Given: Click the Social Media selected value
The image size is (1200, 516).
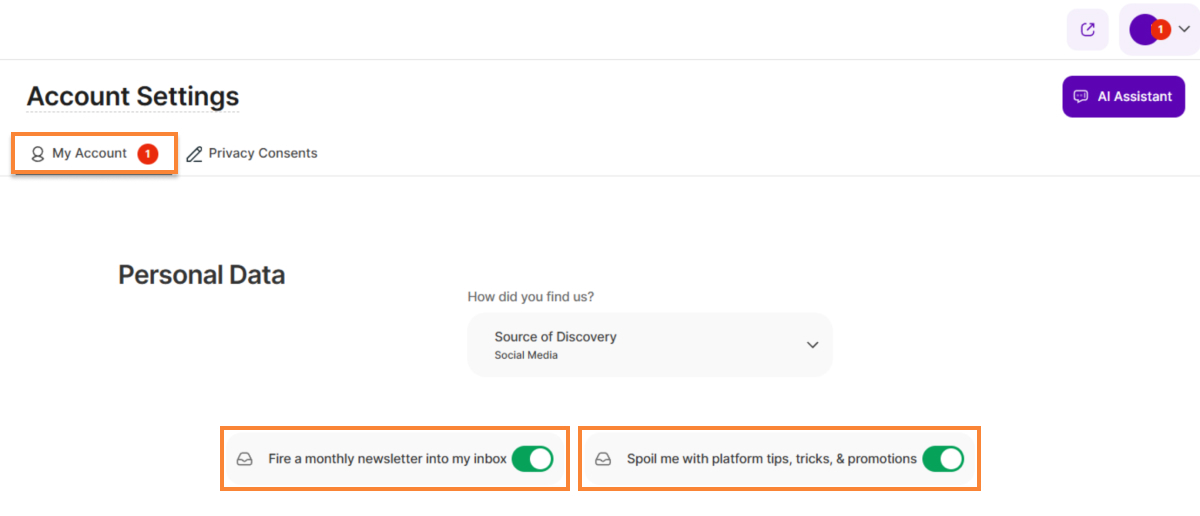Looking at the screenshot, I should 526,355.
